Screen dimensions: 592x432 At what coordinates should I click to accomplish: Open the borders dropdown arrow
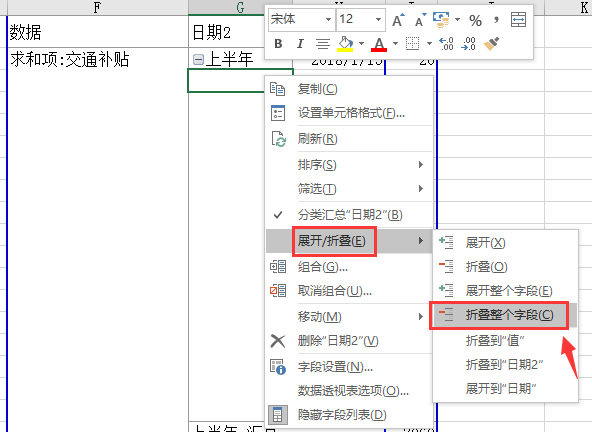coord(429,44)
